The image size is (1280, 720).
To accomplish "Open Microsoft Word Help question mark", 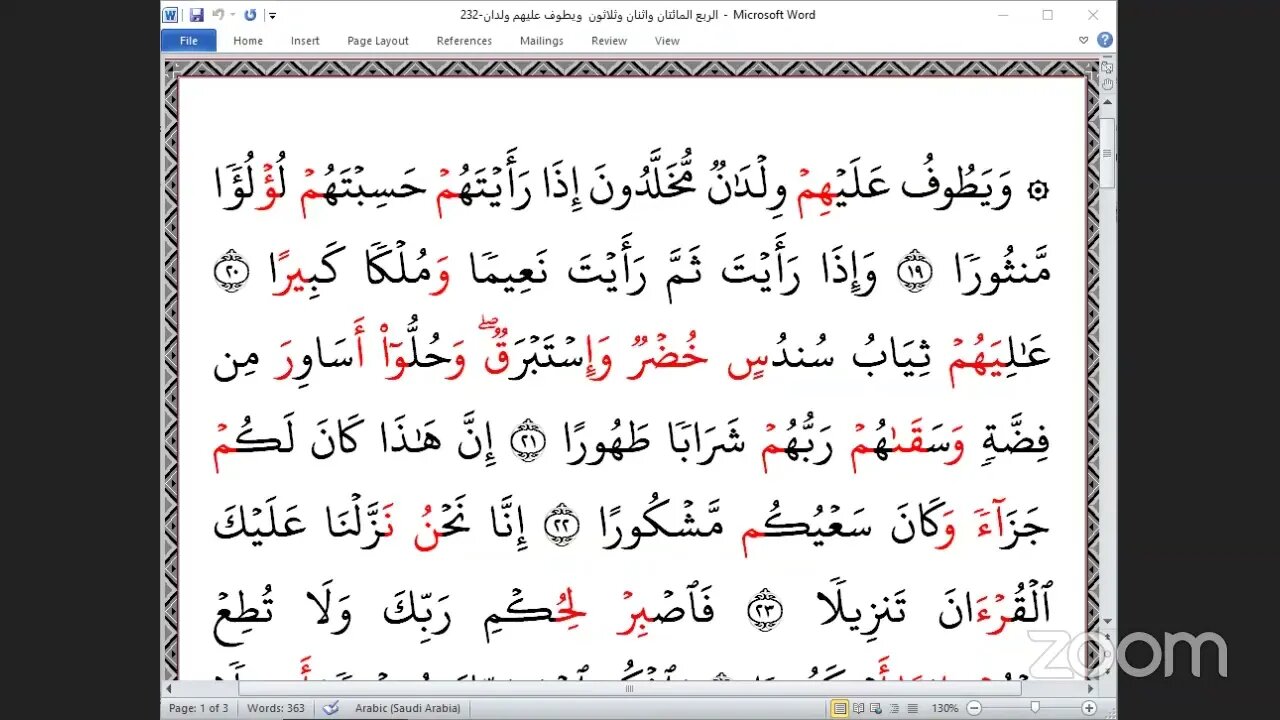I will 1105,40.
